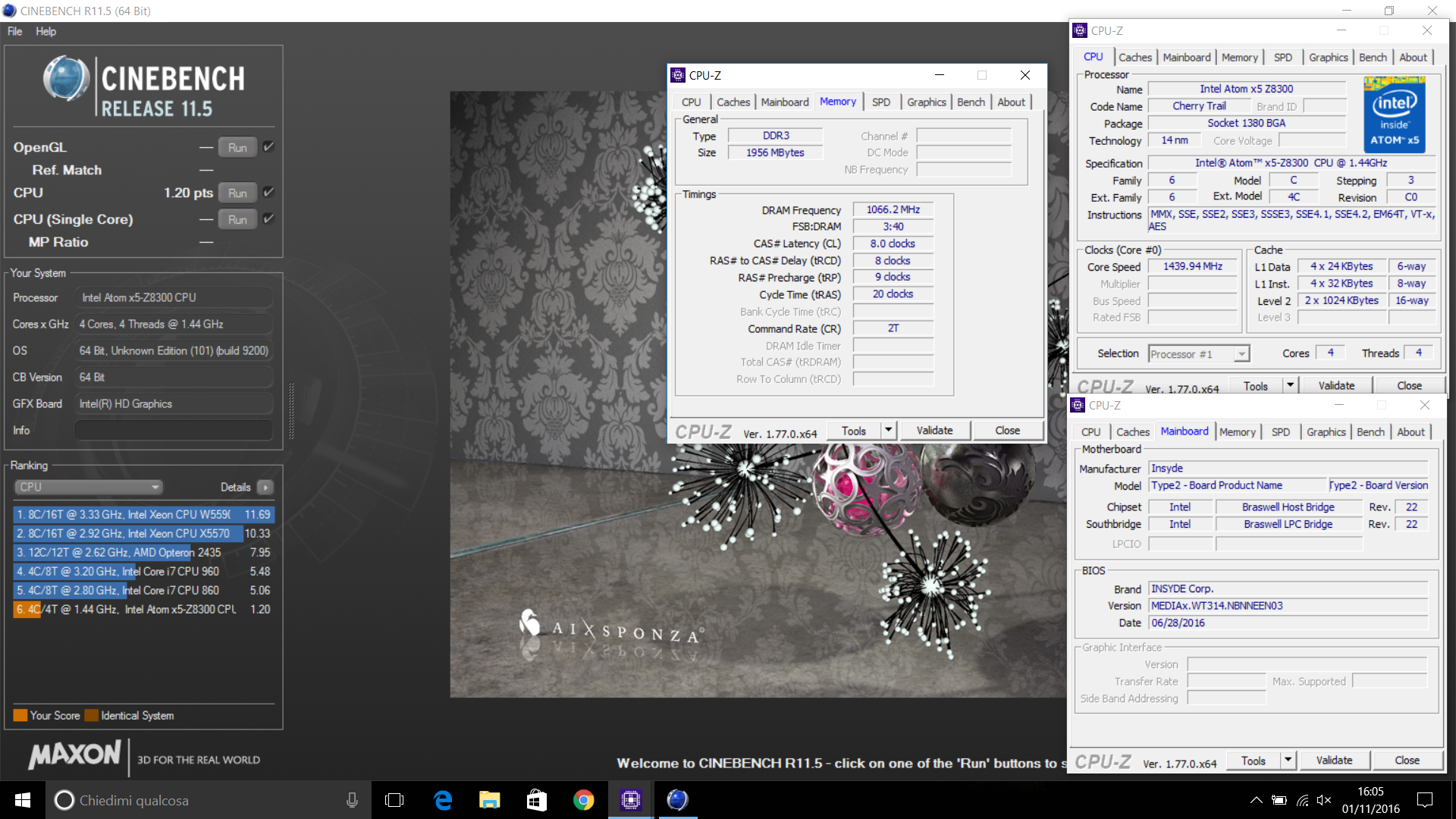Screen dimensions: 1456x819
Task: Click Close in the Memory CPU-Z window
Action: coord(1007,430)
